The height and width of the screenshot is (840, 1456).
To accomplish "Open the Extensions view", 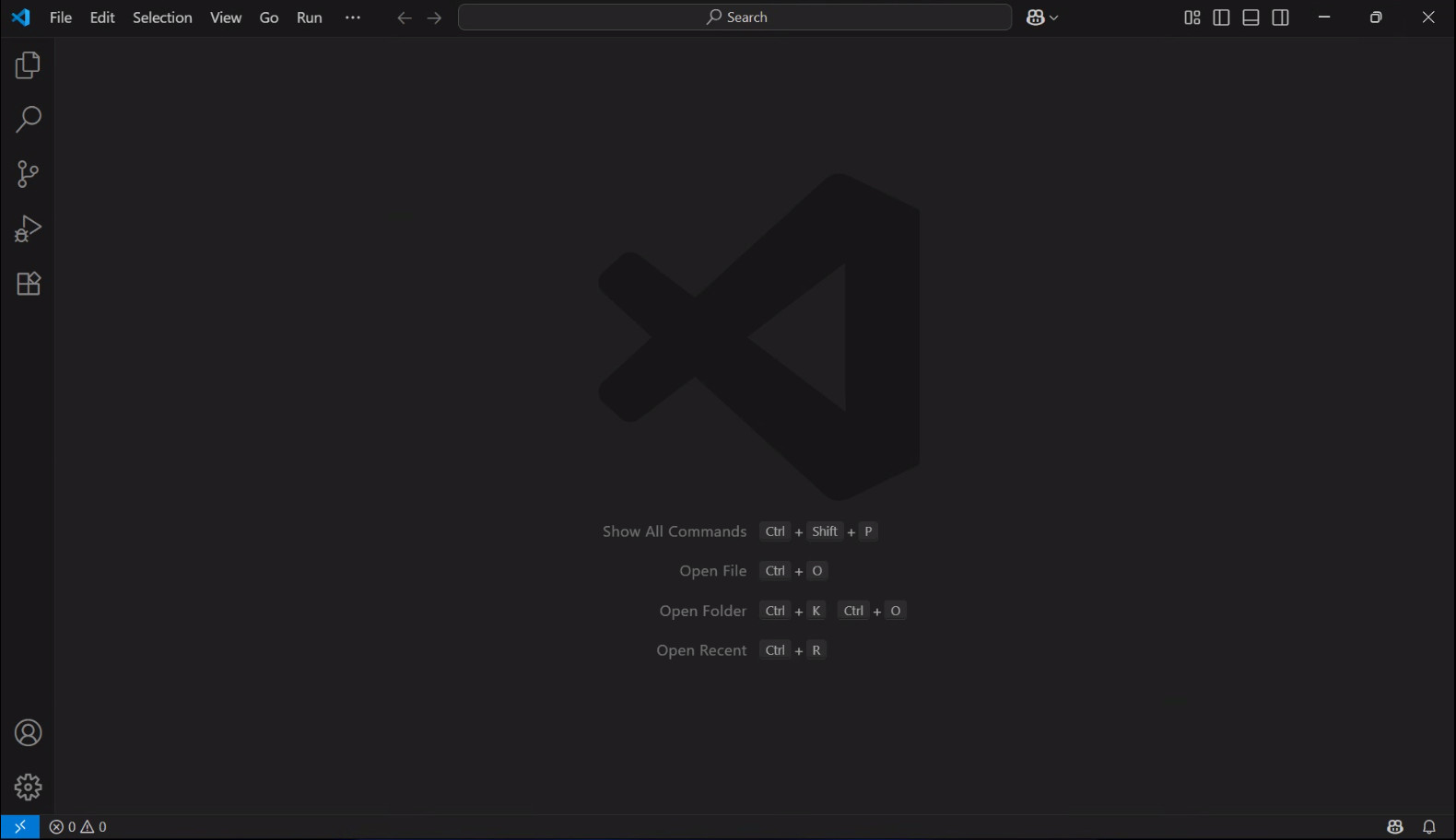I will [x=28, y=283].
